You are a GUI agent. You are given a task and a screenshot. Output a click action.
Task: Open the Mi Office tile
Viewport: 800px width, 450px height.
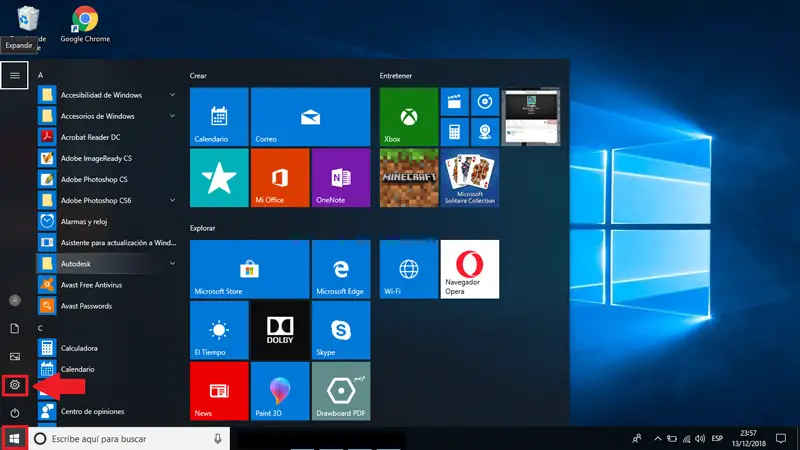(280, 178)
